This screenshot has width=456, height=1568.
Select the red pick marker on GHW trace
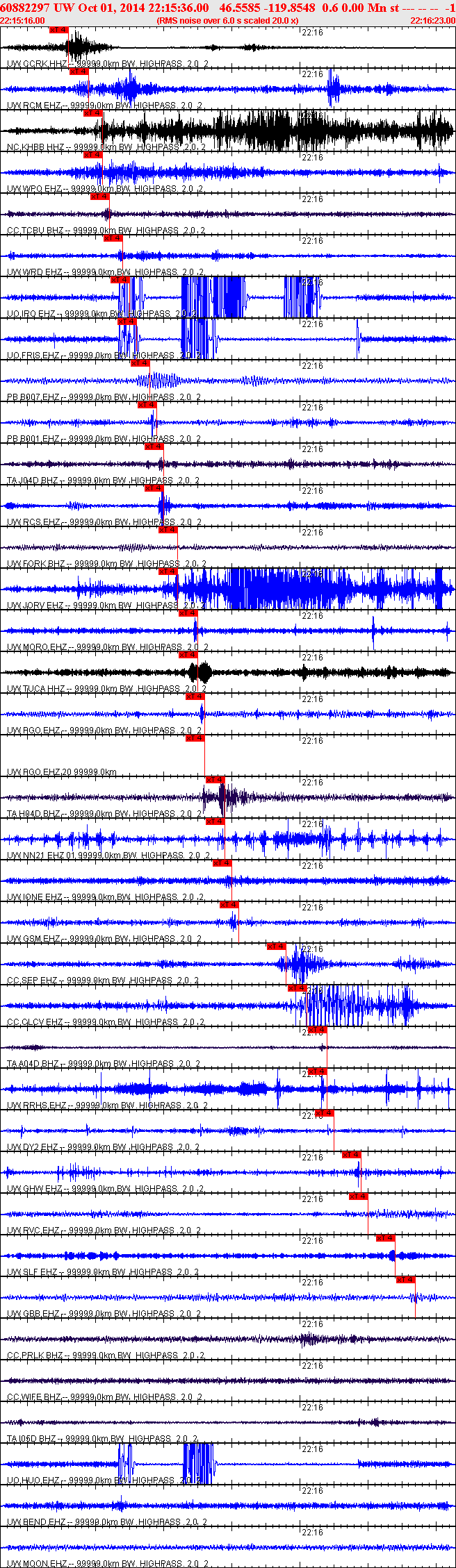coord(352,1155)
